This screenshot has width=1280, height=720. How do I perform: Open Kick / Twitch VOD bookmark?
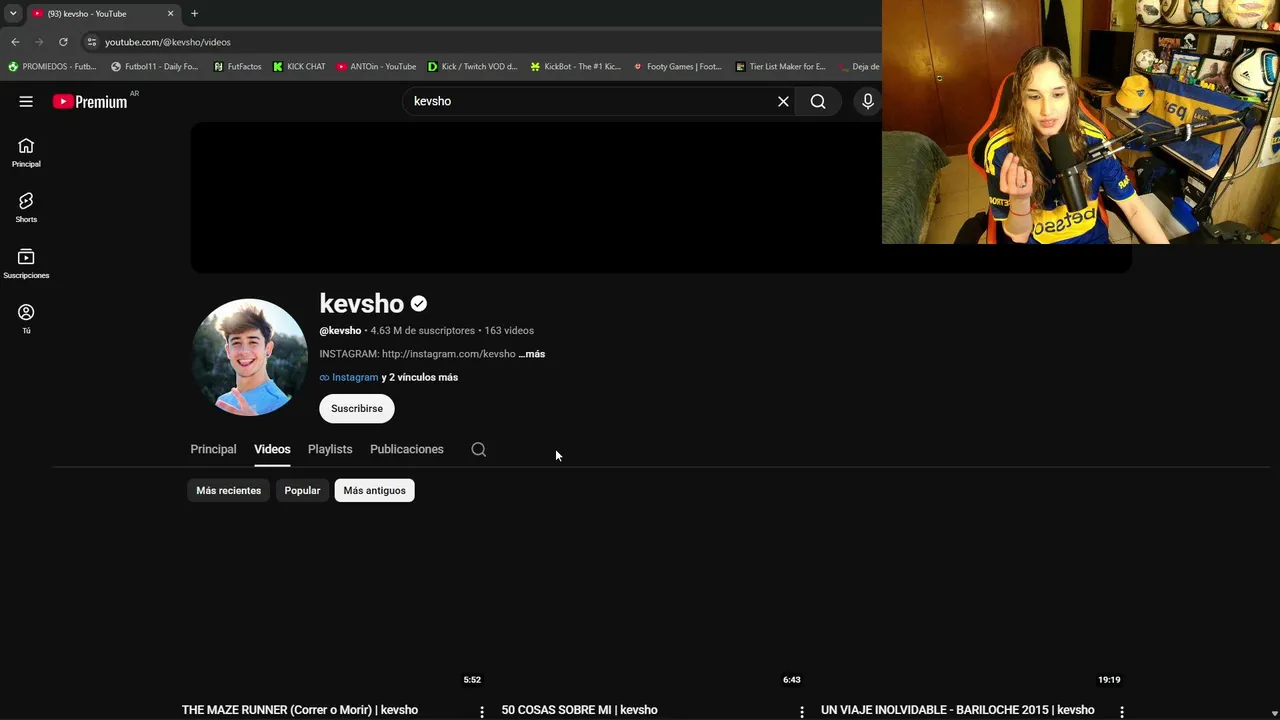[x=472, y=67]
